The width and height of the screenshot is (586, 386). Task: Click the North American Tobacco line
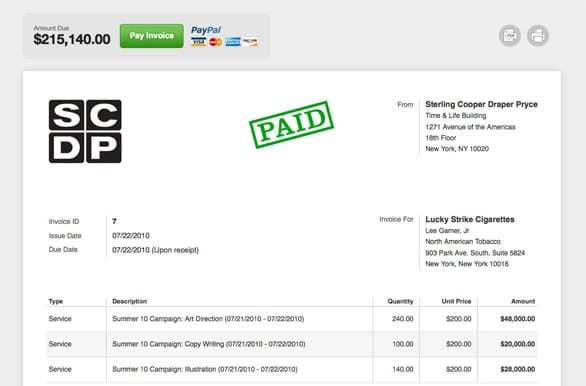click(463, 241)
